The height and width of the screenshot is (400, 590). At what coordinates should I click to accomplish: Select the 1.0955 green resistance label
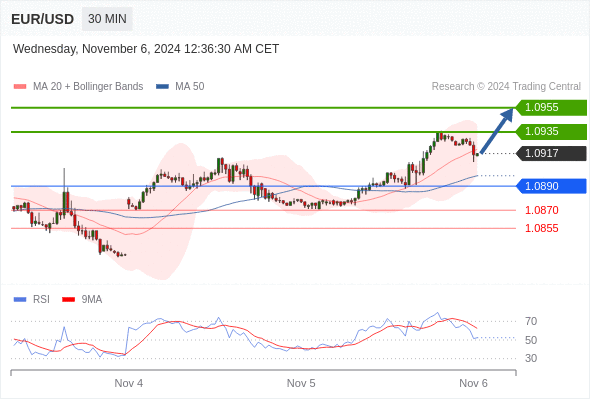tap(551, 108)
